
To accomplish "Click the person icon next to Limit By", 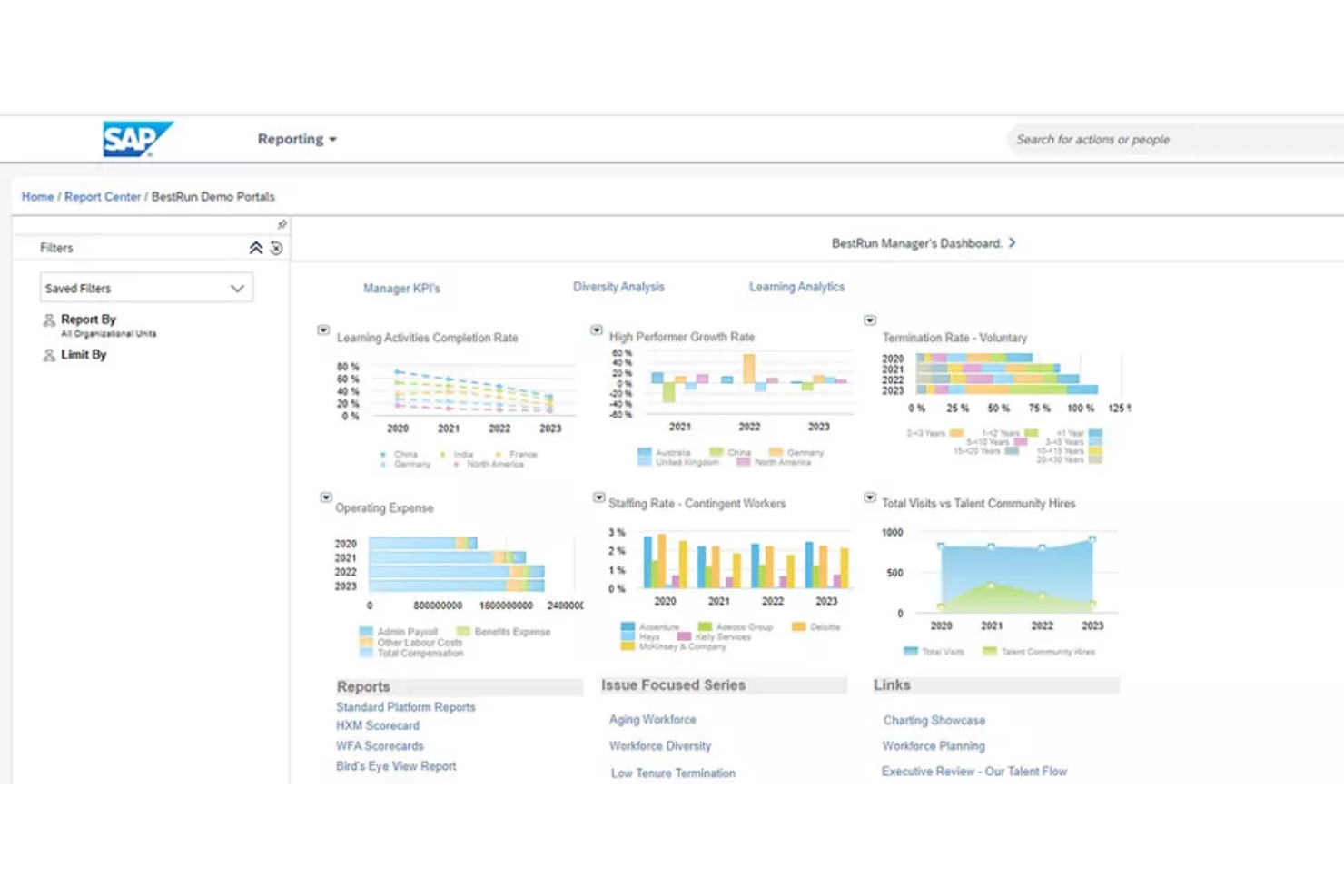I will 49,355.
